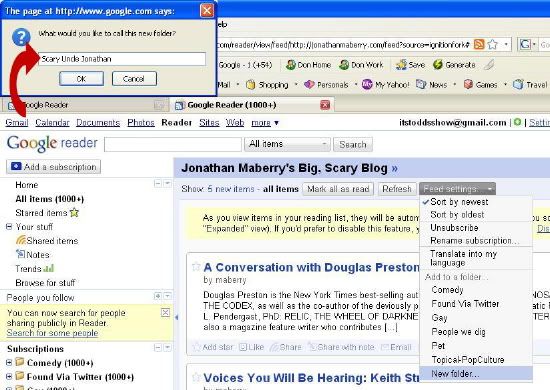Open the All items search scope dropdown
Viewport: 550px width, 390px height.
click(x=287, y=144)
